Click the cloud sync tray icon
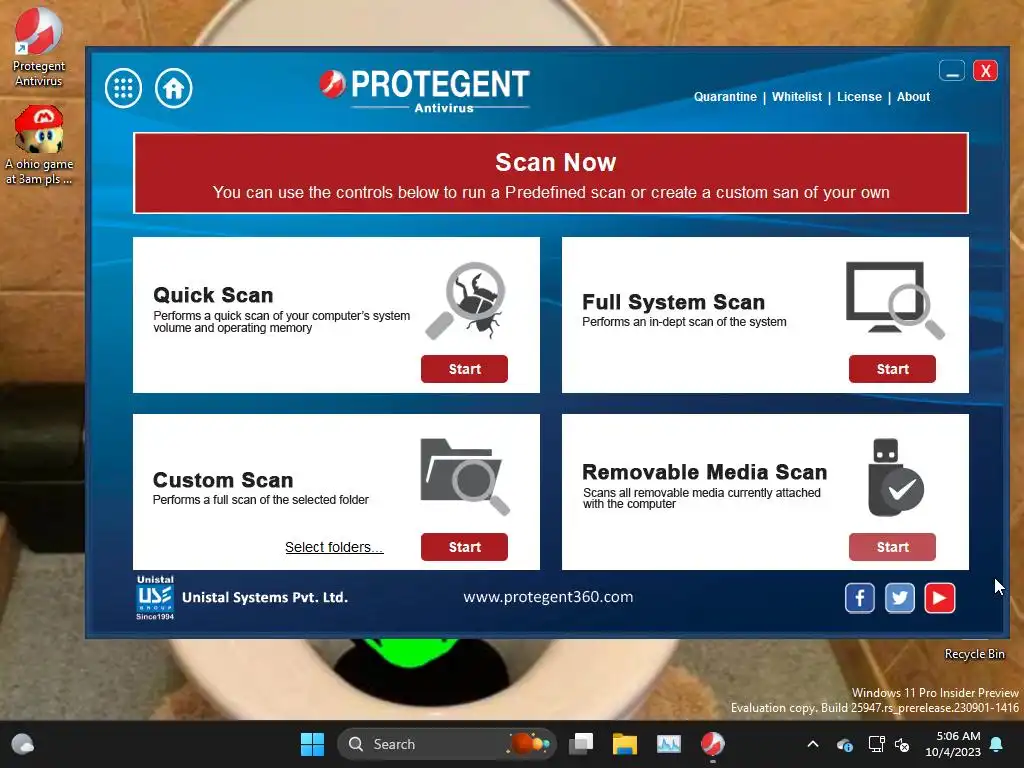This screenshot has width=1024, height=768. point(844,744)
